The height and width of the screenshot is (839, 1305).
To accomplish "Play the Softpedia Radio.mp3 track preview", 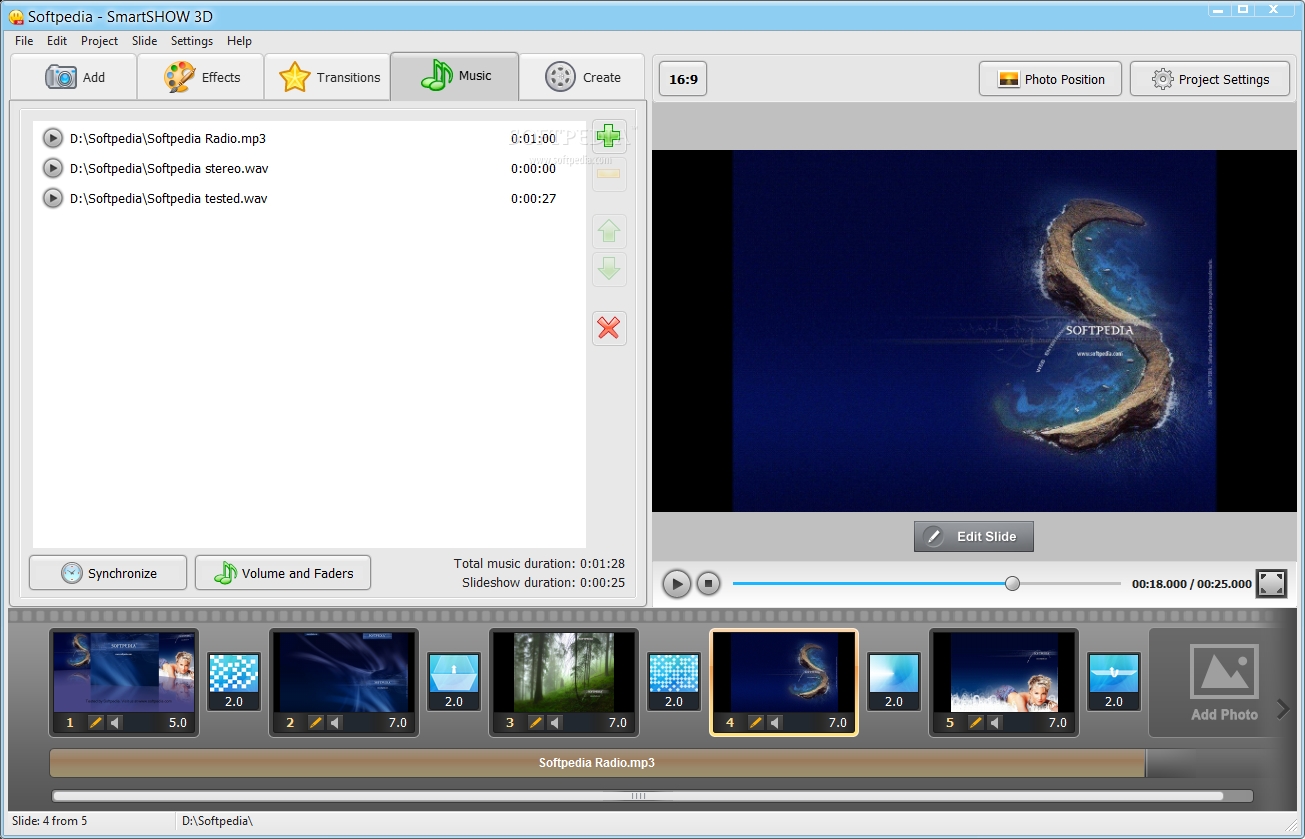I will (53, 138).
